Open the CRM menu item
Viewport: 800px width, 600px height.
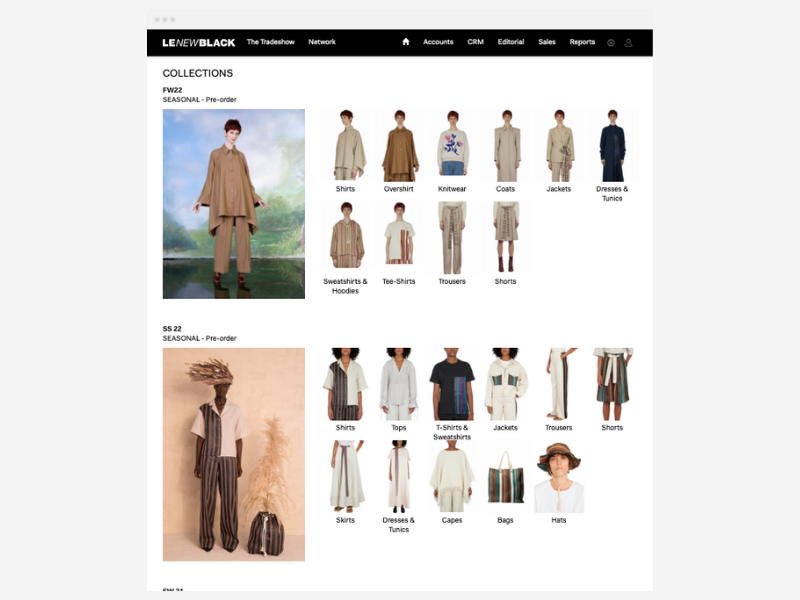(x=476, y=42)
